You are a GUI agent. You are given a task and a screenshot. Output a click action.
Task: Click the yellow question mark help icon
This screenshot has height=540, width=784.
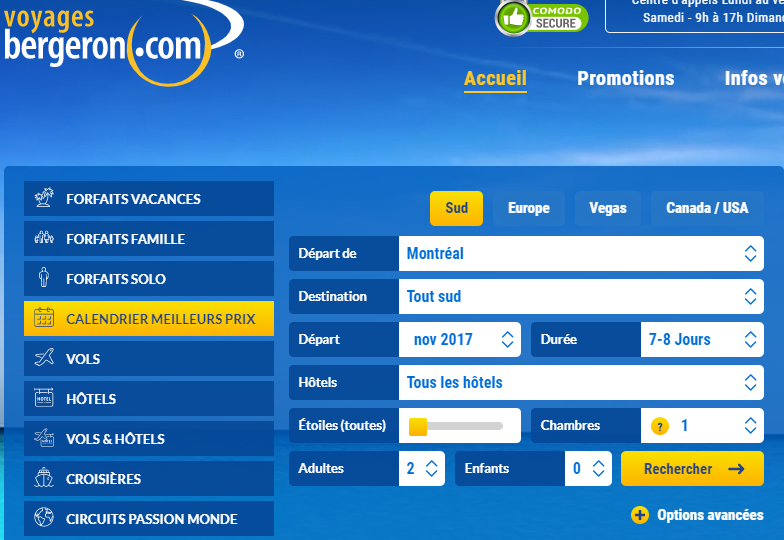(x=659, y=426)
